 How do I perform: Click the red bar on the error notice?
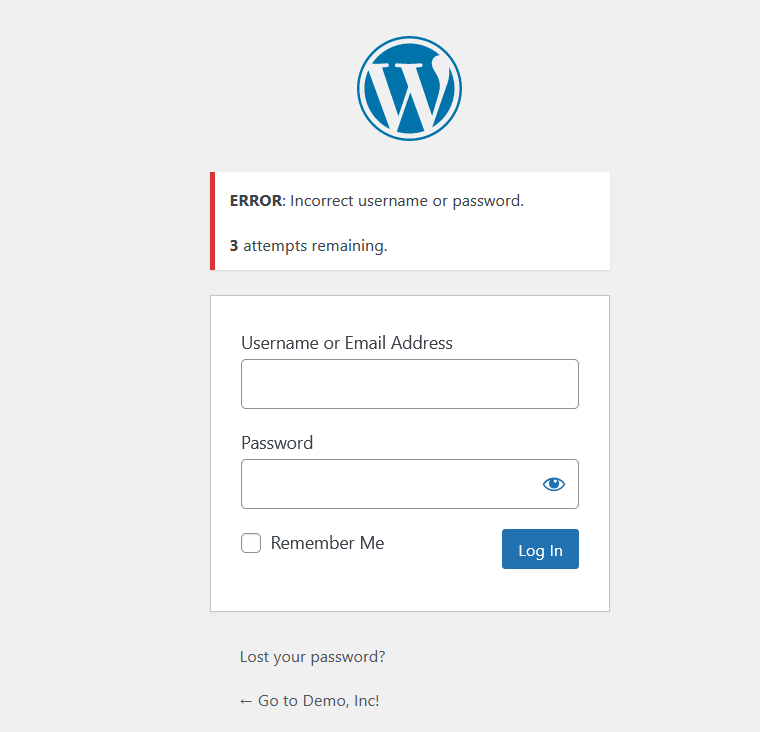[x=212, y=221]
